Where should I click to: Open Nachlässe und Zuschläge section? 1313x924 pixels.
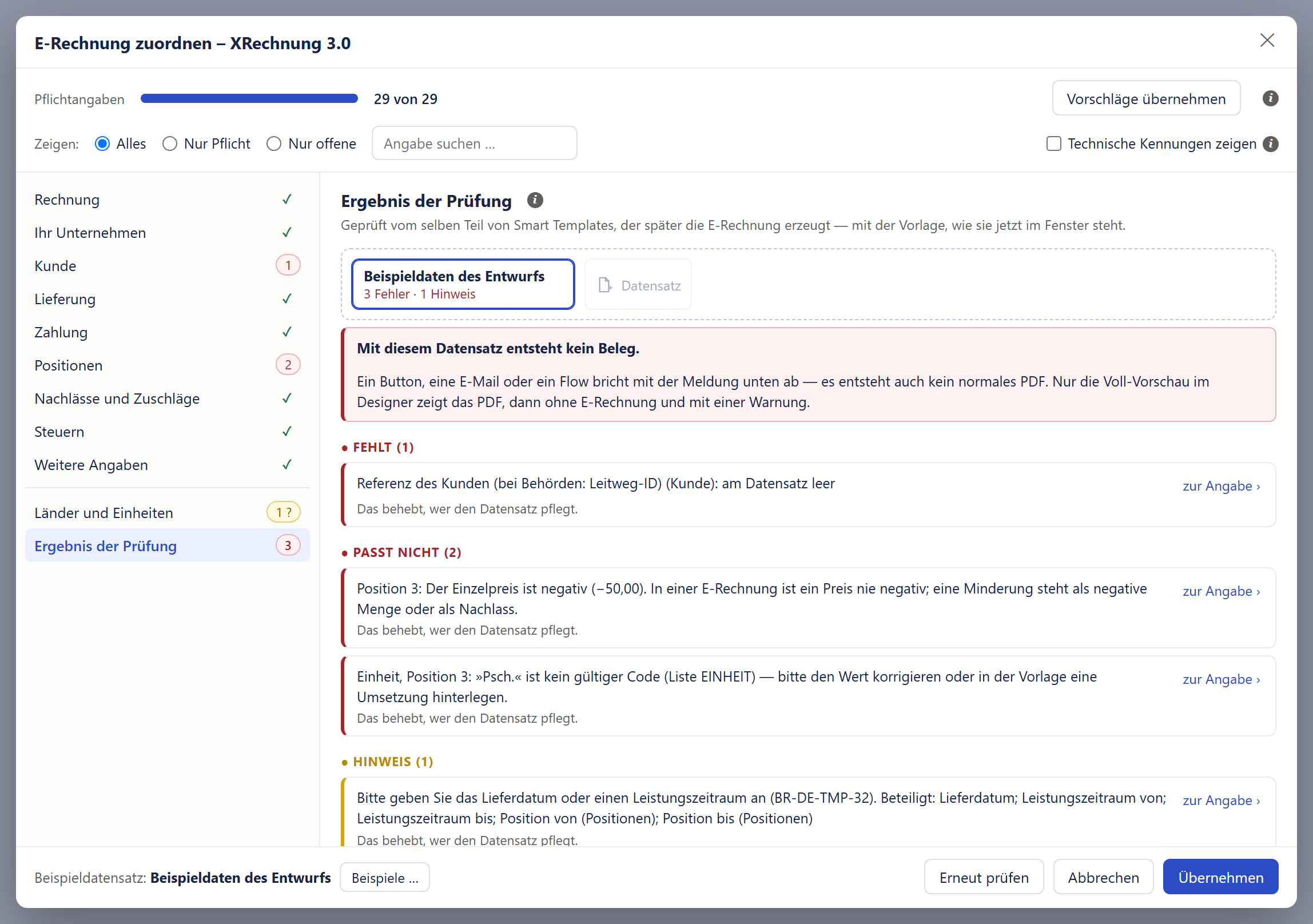click(x=168, y=399)
